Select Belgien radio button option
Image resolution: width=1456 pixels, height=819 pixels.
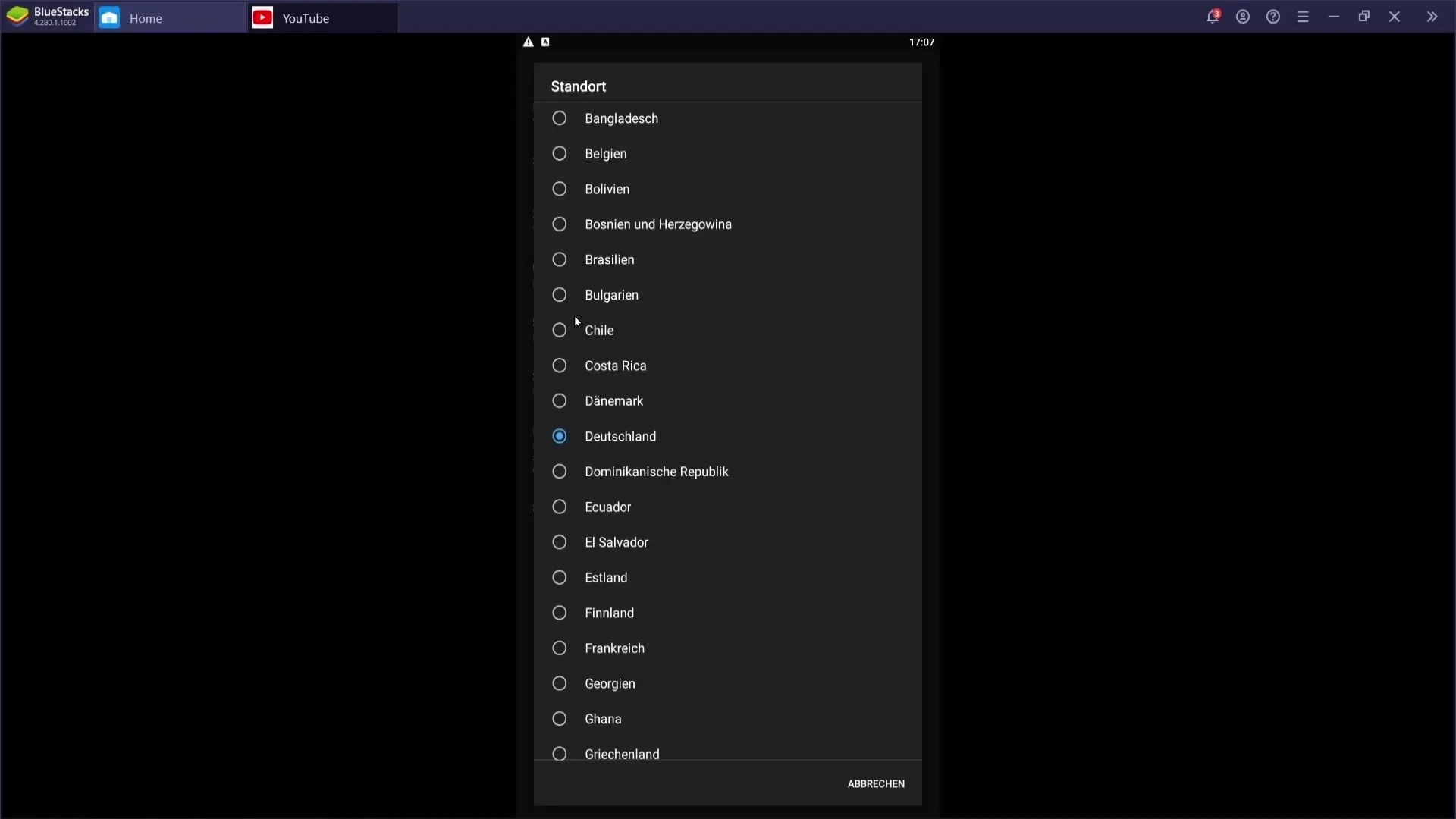[560, 153]
